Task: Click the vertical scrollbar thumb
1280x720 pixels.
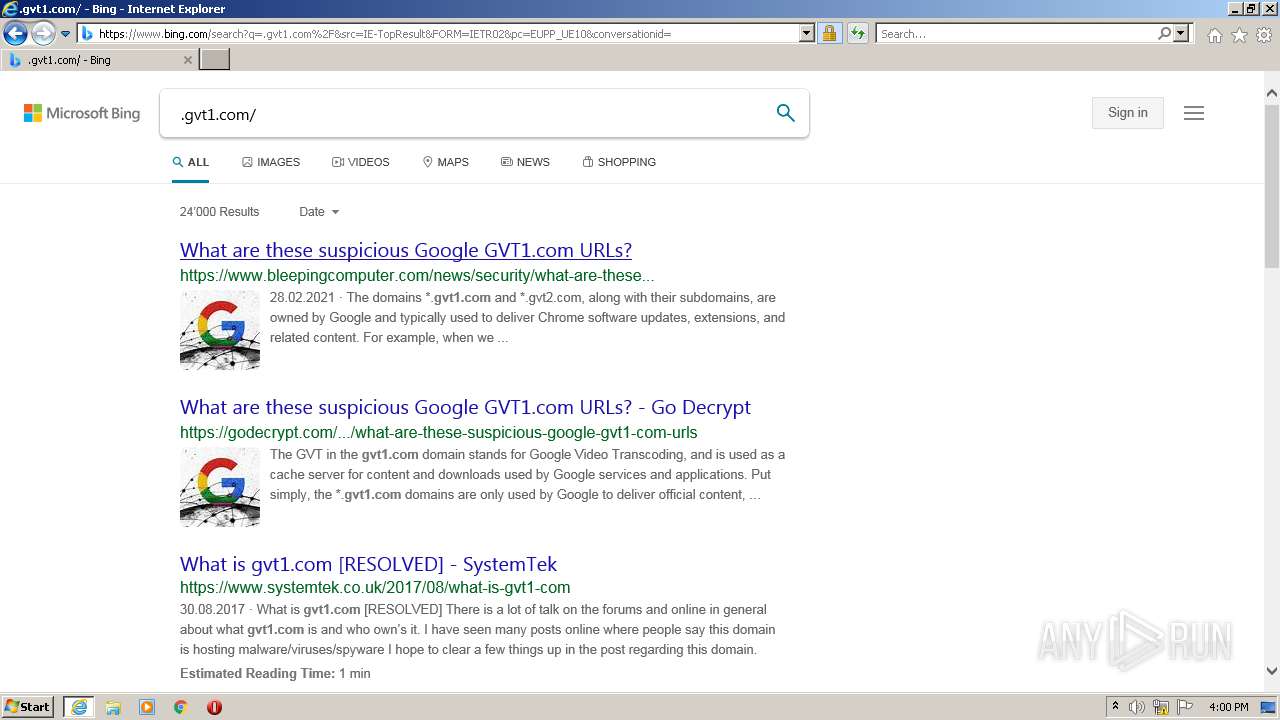Action: pyautogui.click(x=1272, y=185)
